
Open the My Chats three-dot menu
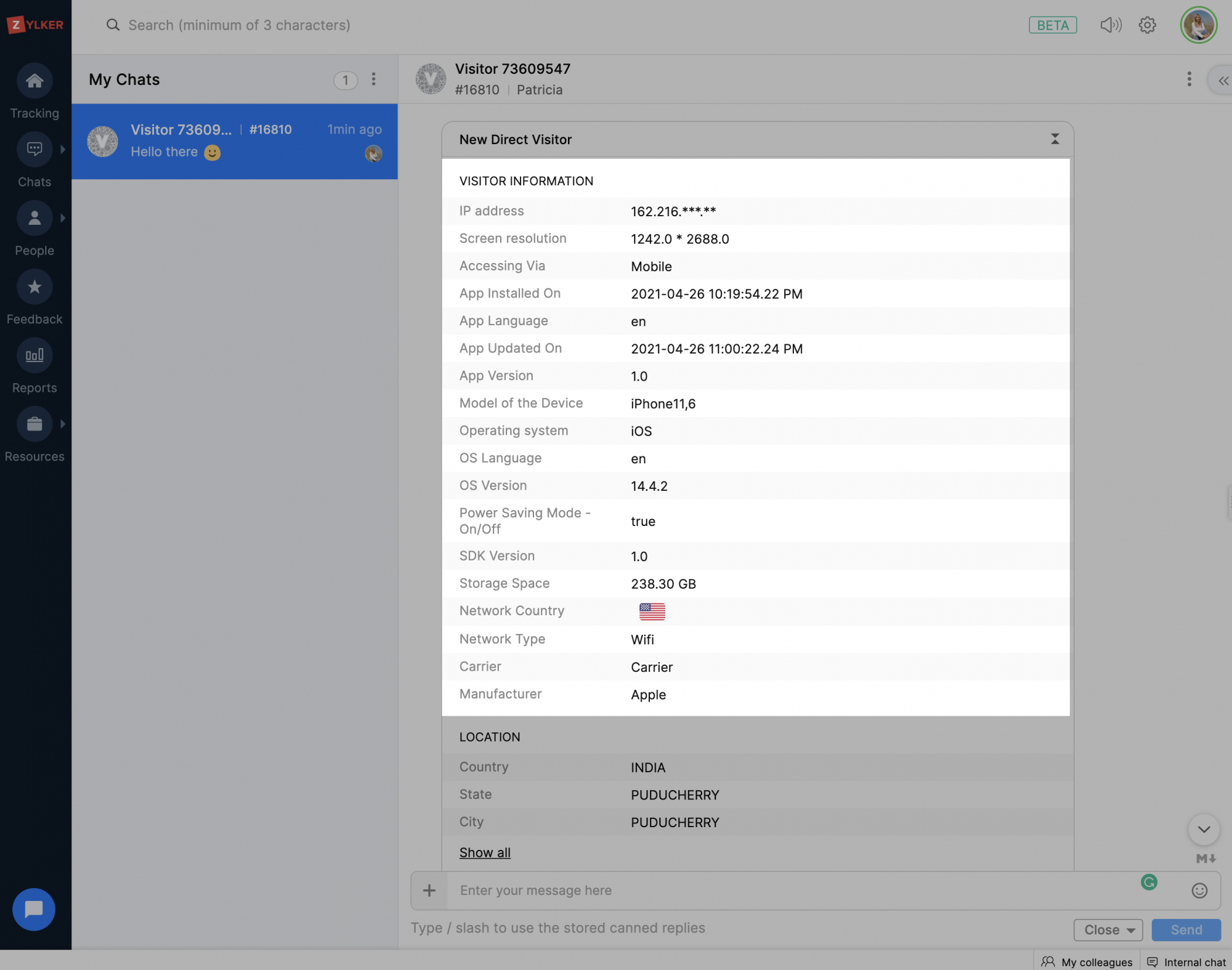[373, 79]
